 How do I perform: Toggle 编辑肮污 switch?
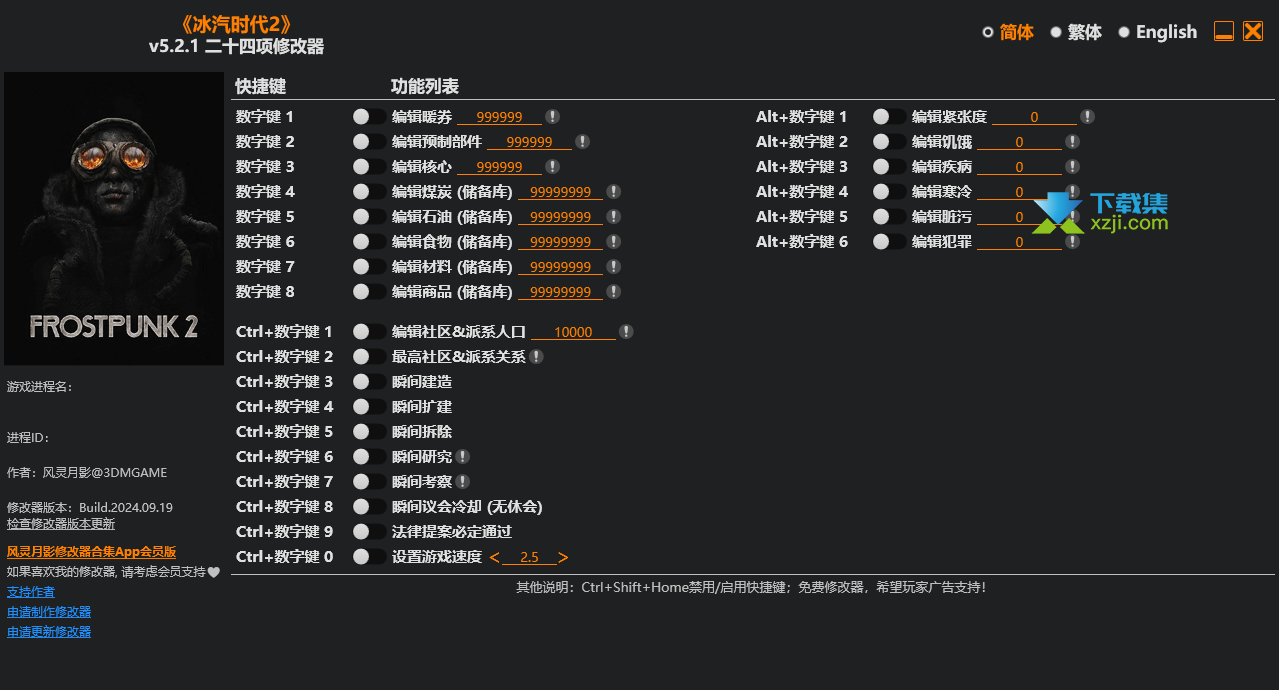(889, 217)
